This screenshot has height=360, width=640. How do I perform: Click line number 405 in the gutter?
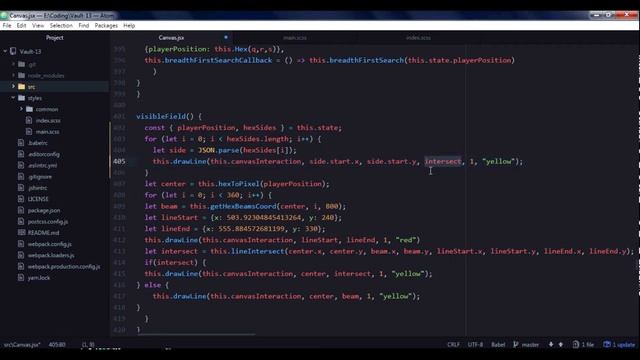tap(119, 161)
